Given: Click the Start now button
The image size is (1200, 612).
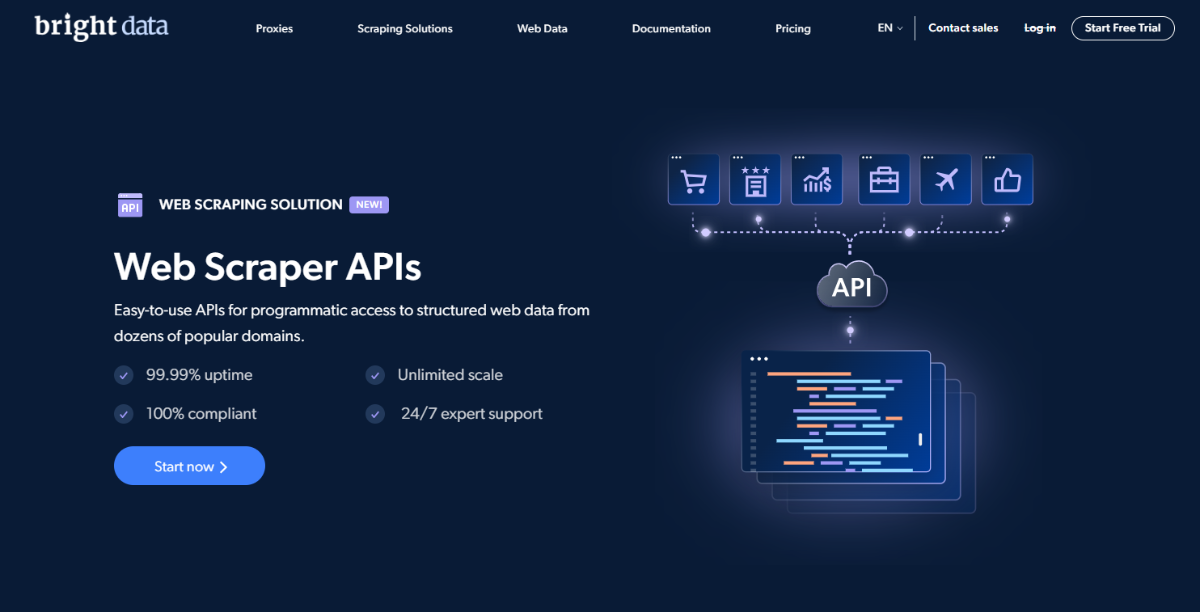Looking at the screenshot, I should (x=189, y=466).
